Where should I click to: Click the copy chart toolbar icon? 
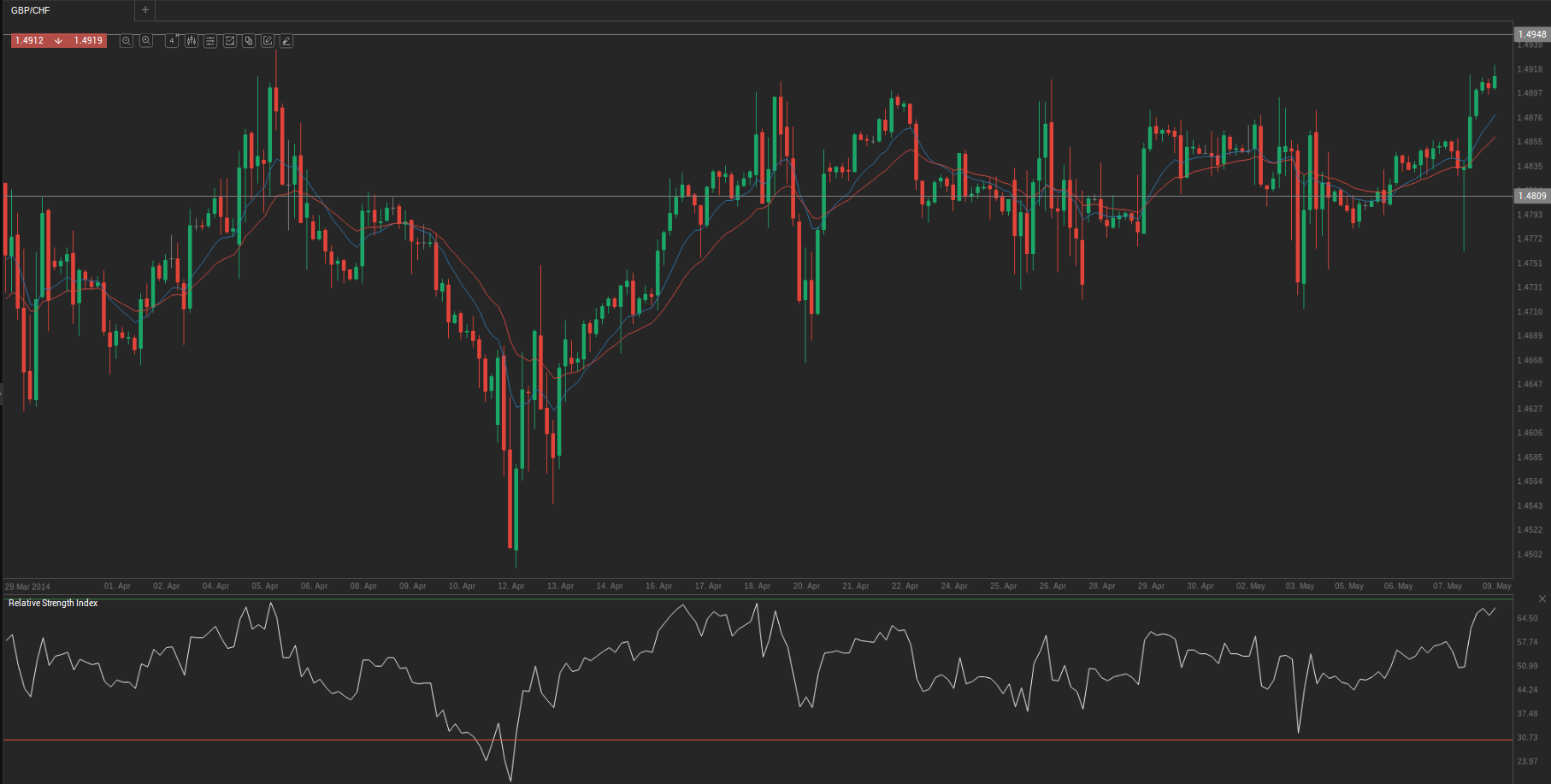click(x=249, y=41)
